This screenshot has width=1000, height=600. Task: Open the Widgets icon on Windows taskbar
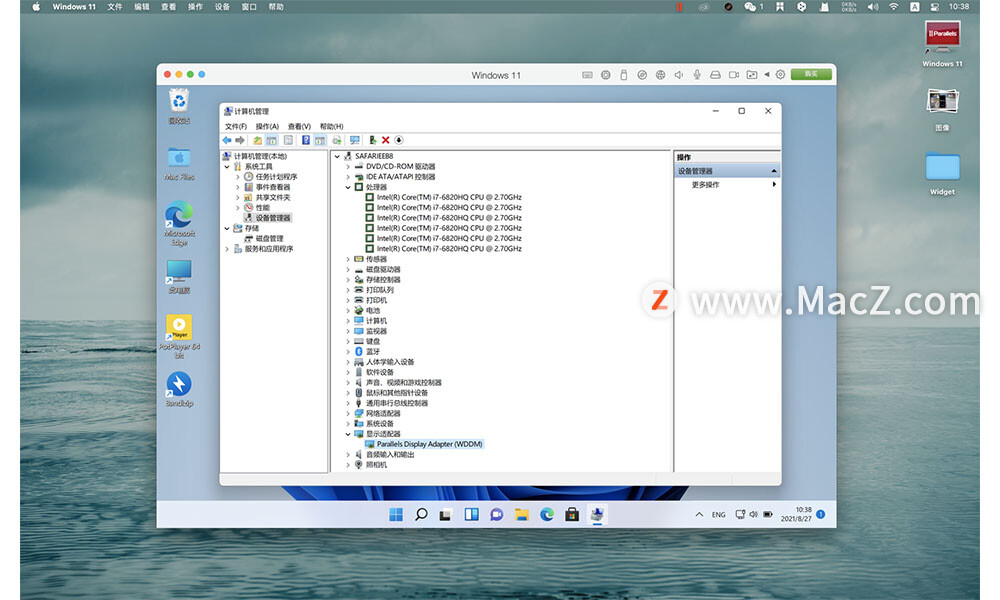point(471,515)
